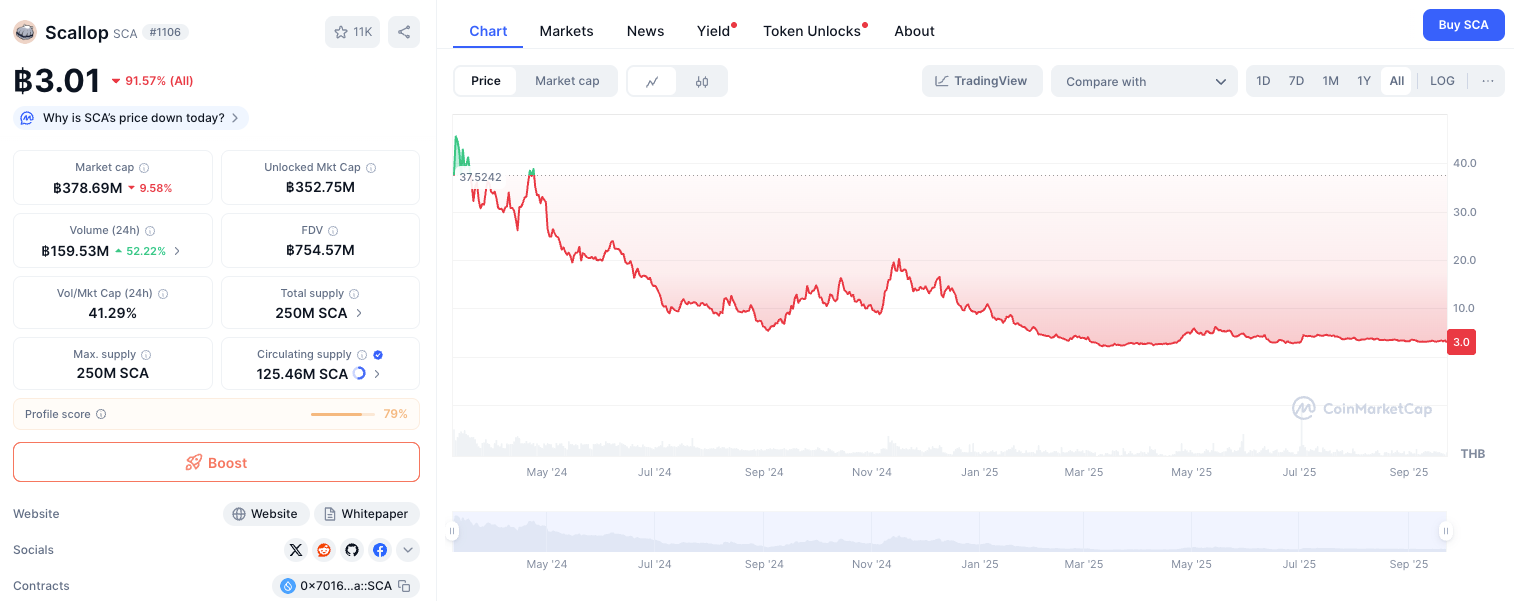Open the Chart tab
This screenshot has width=1514, height=601.
click(x=488, y=31)
